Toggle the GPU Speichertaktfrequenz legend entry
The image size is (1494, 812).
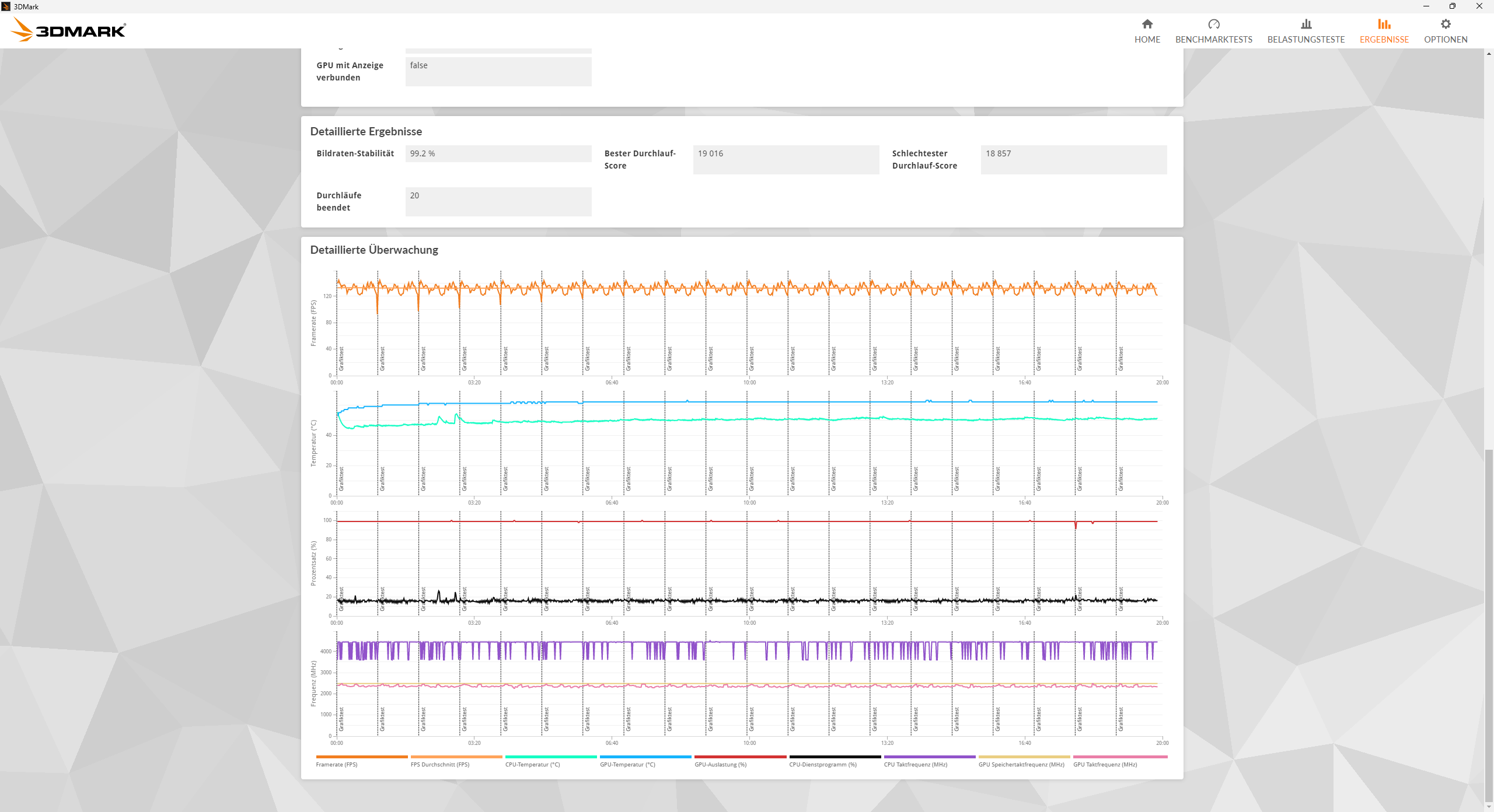pyautogui.click(x=1021, y=764)
